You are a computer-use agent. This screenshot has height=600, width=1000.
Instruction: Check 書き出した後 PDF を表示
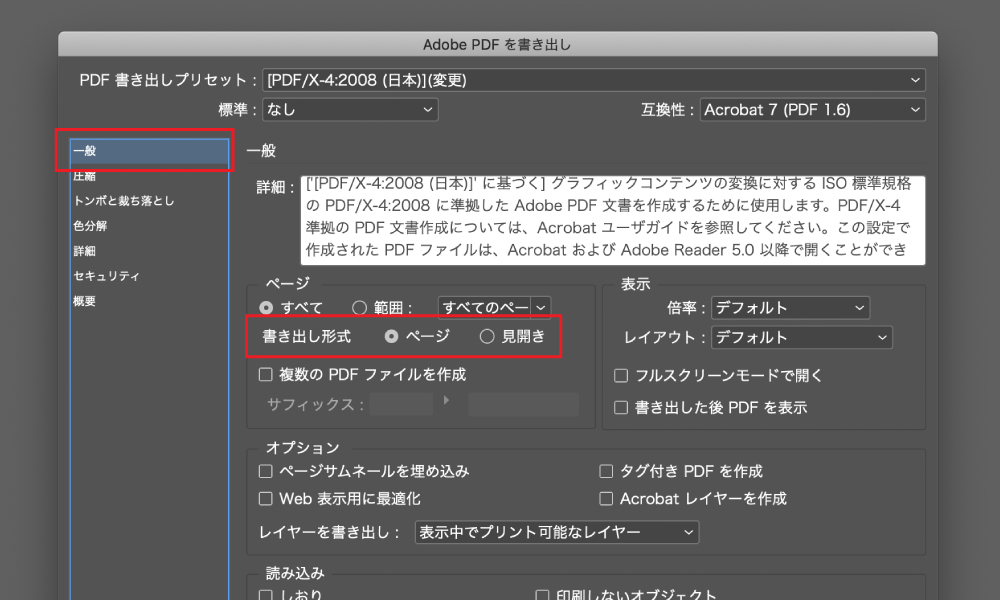pos(621,407)
